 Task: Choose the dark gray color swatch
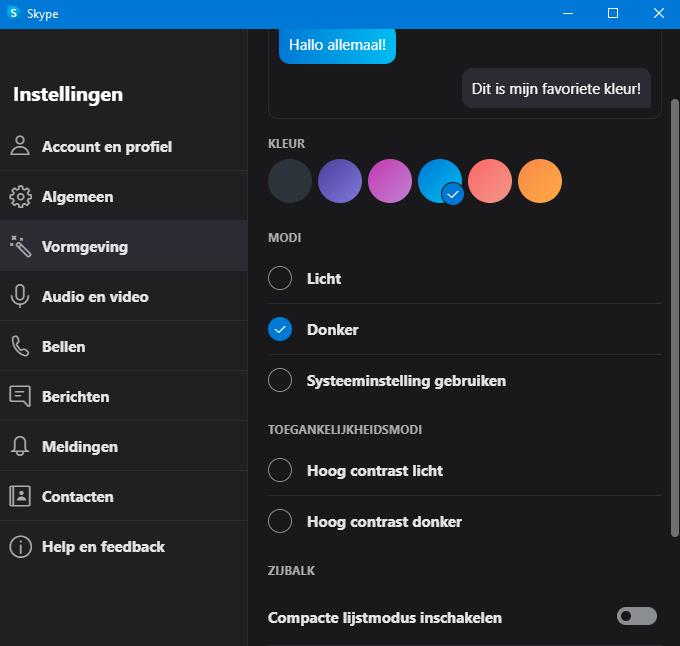[x=290, y=182]
